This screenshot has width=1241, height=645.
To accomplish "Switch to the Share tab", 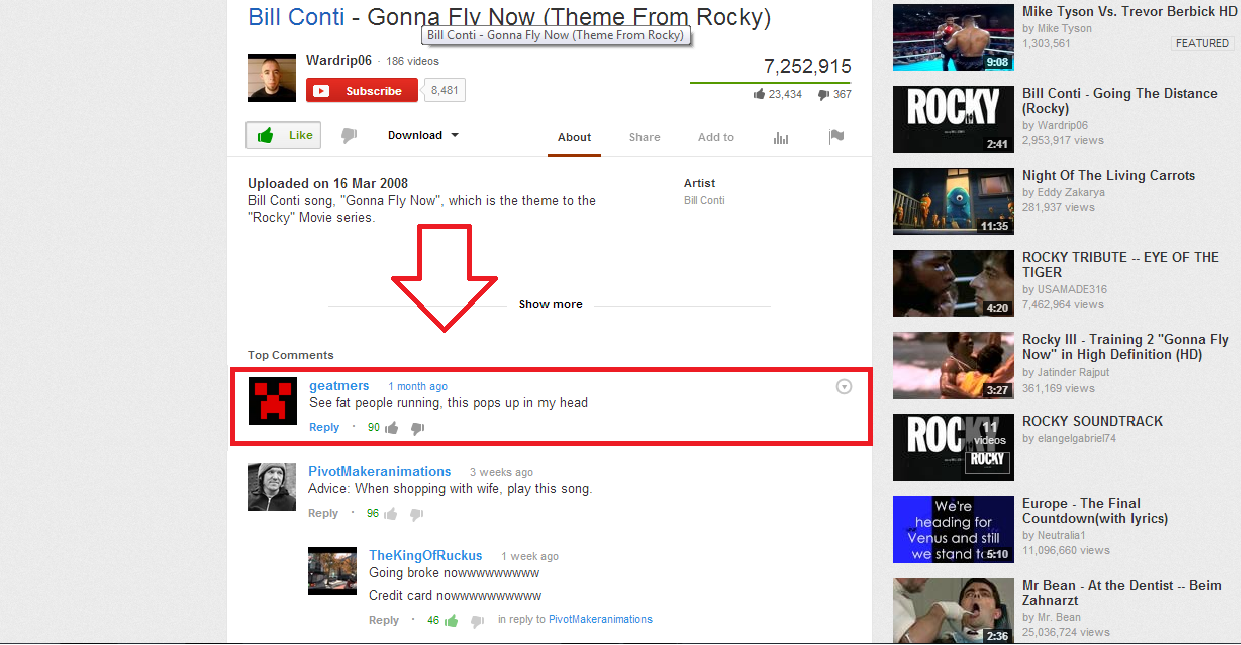I will pyautogui.click(x=644, y=137).
